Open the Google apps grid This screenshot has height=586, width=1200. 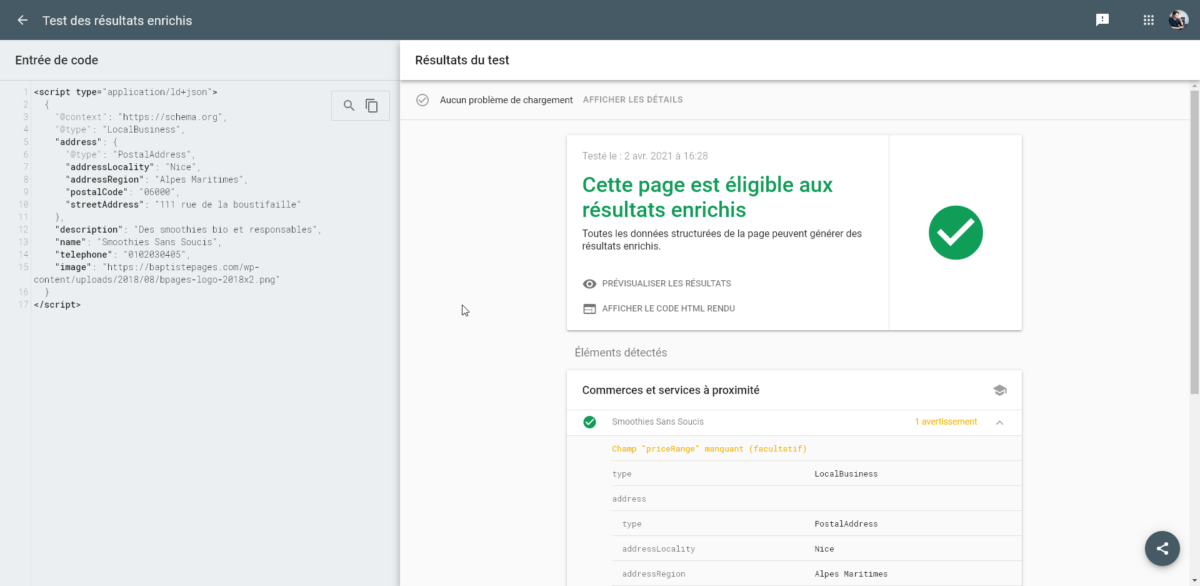tap(1148, 20)
